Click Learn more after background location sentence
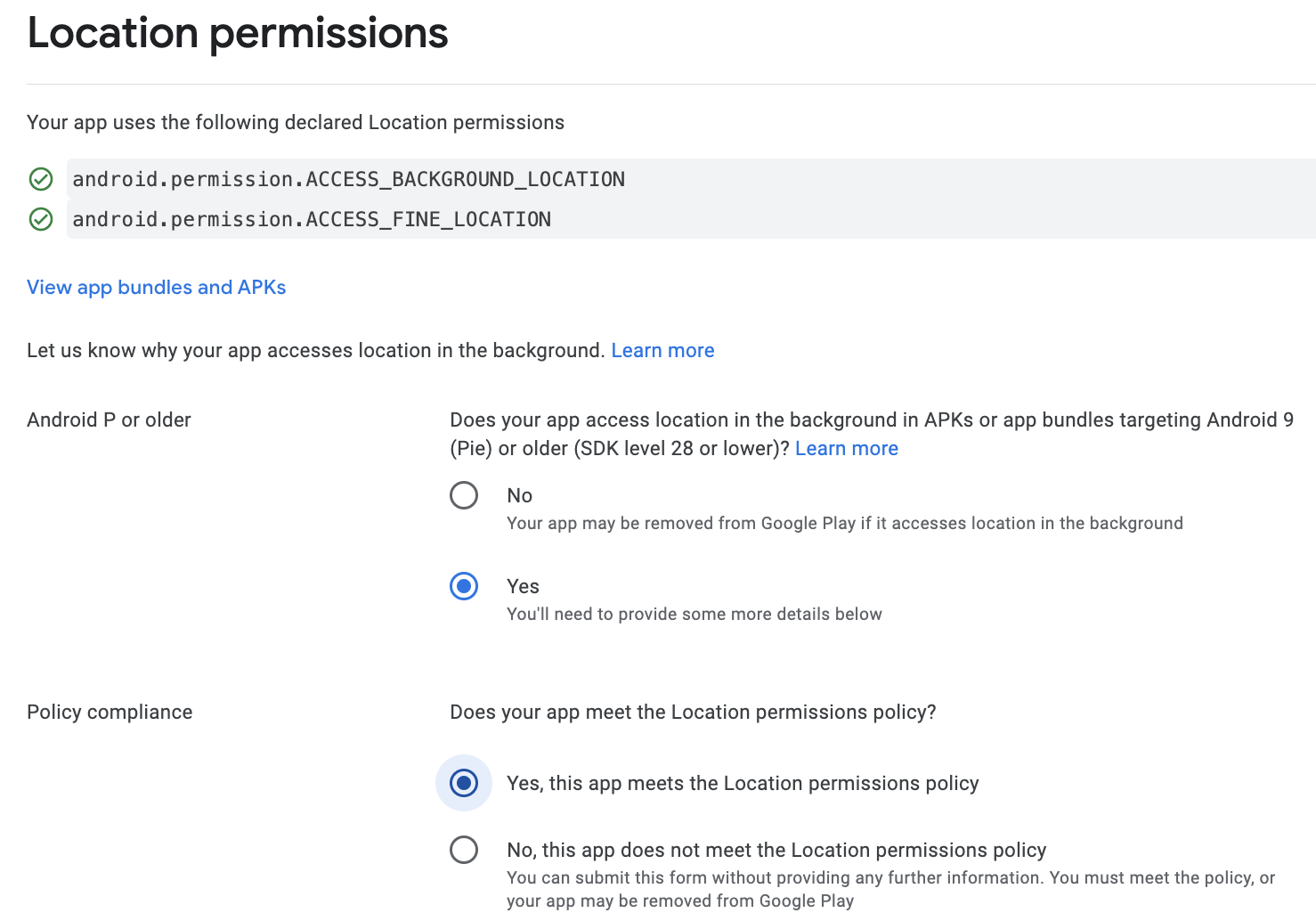 tap(662, 351)
